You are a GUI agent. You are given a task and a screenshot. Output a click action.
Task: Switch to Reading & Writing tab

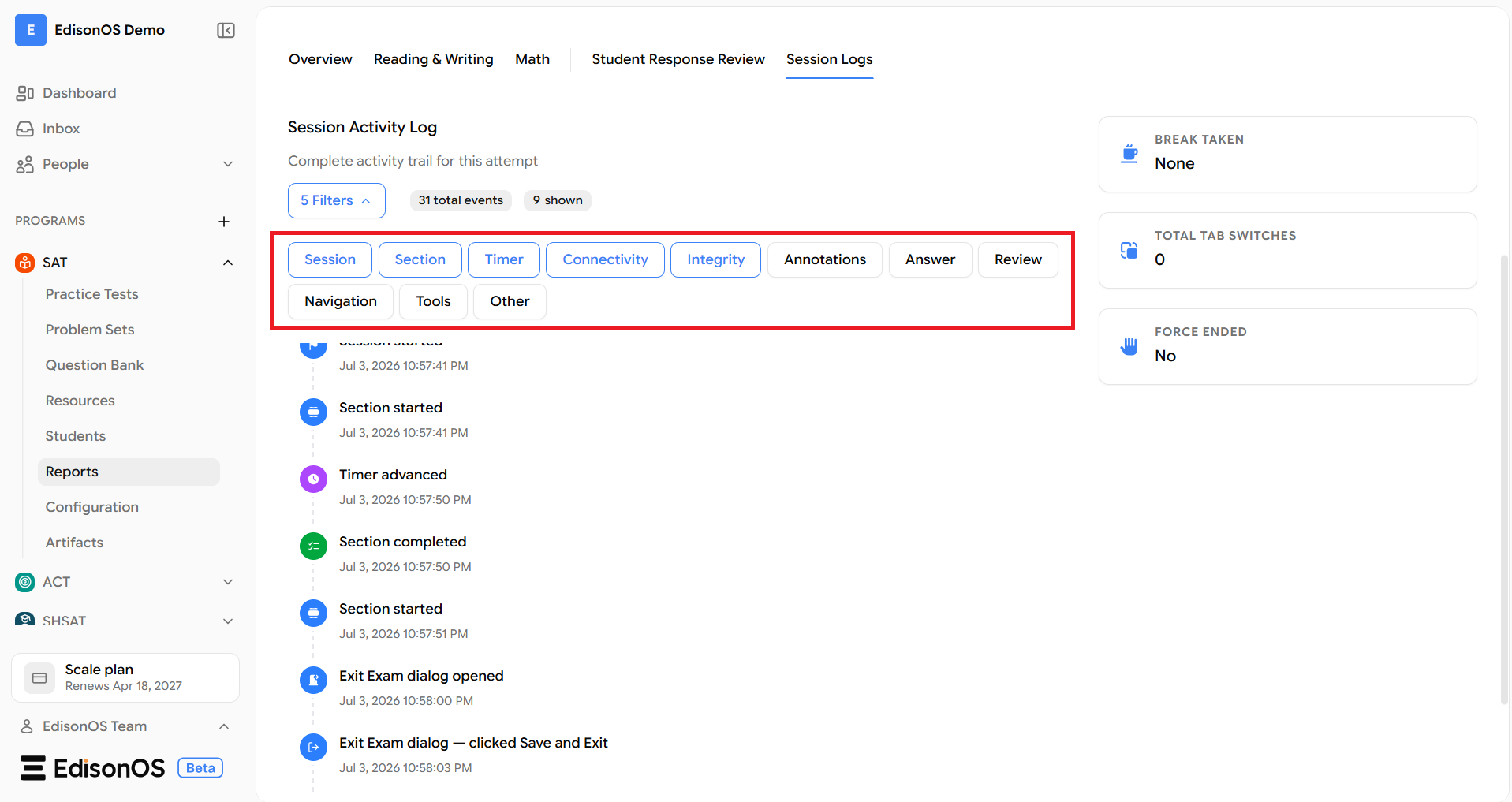(x=434, y=59)
